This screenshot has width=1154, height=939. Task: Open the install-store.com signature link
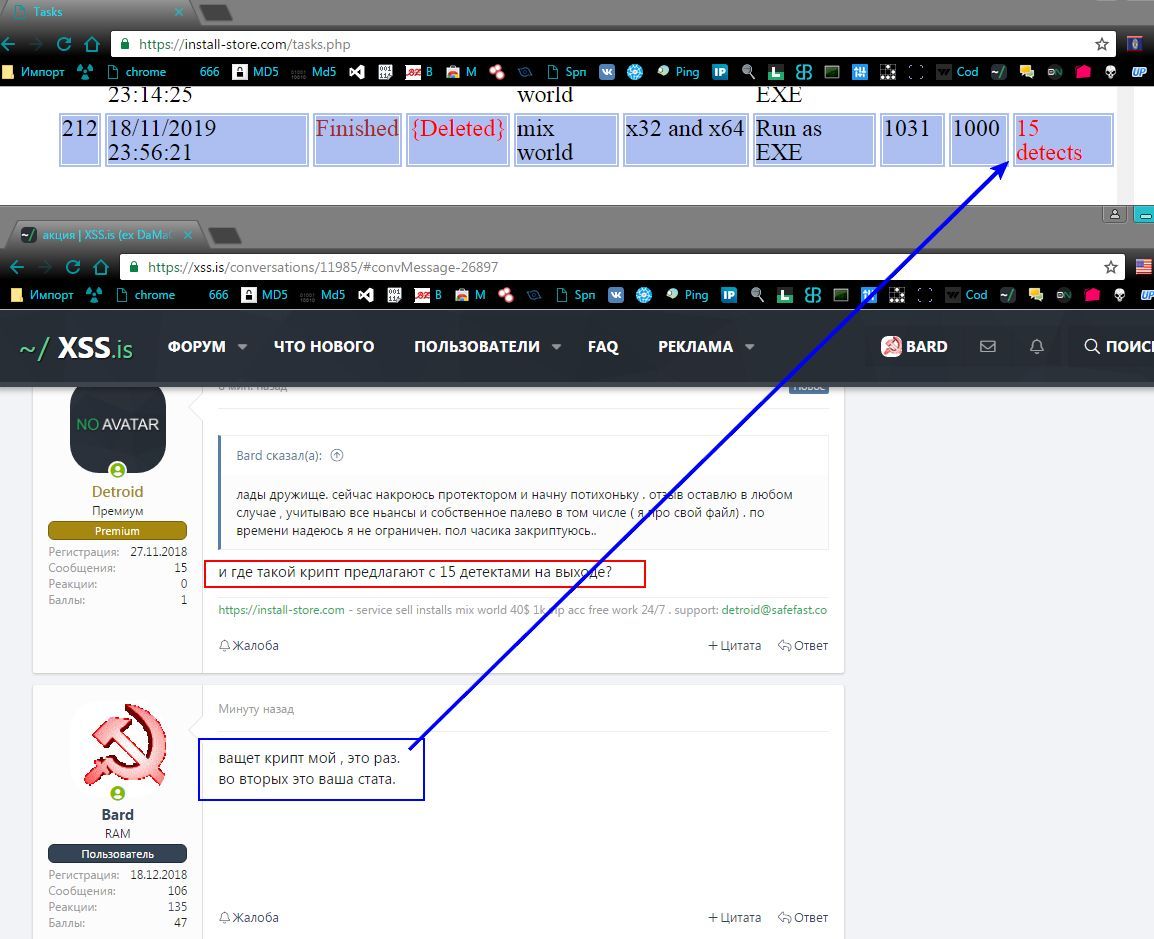pyautogui.click(x=281, y=610)
